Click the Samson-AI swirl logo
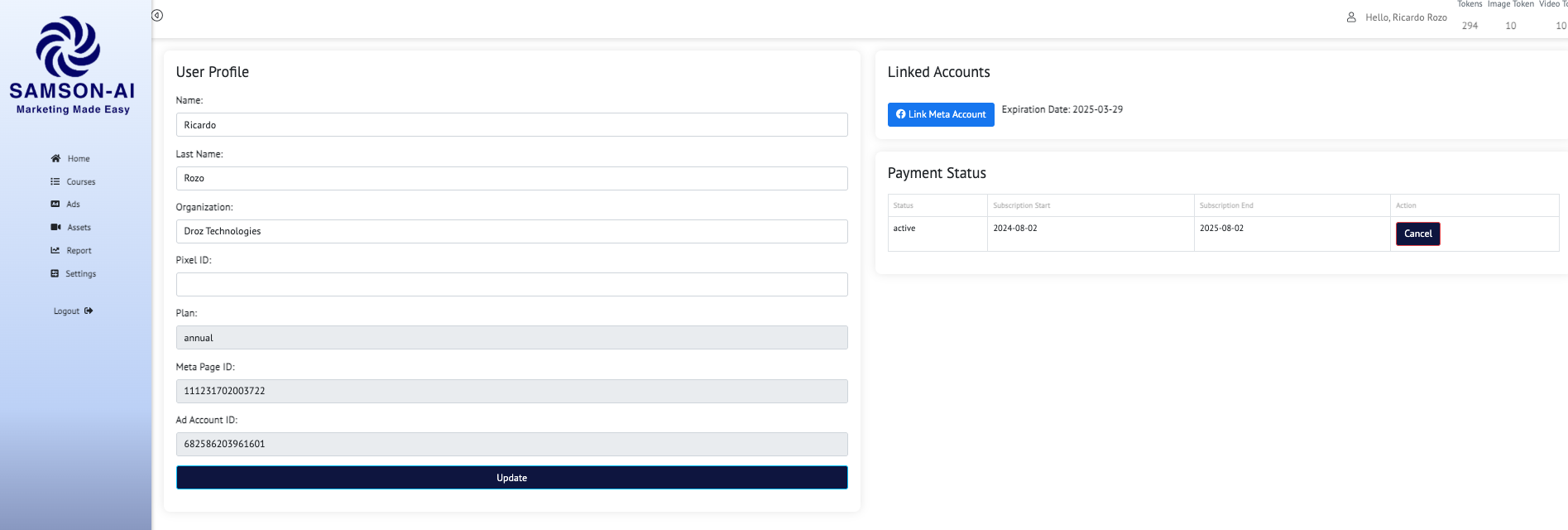1568x530 pixels. [x=68, y=47]
